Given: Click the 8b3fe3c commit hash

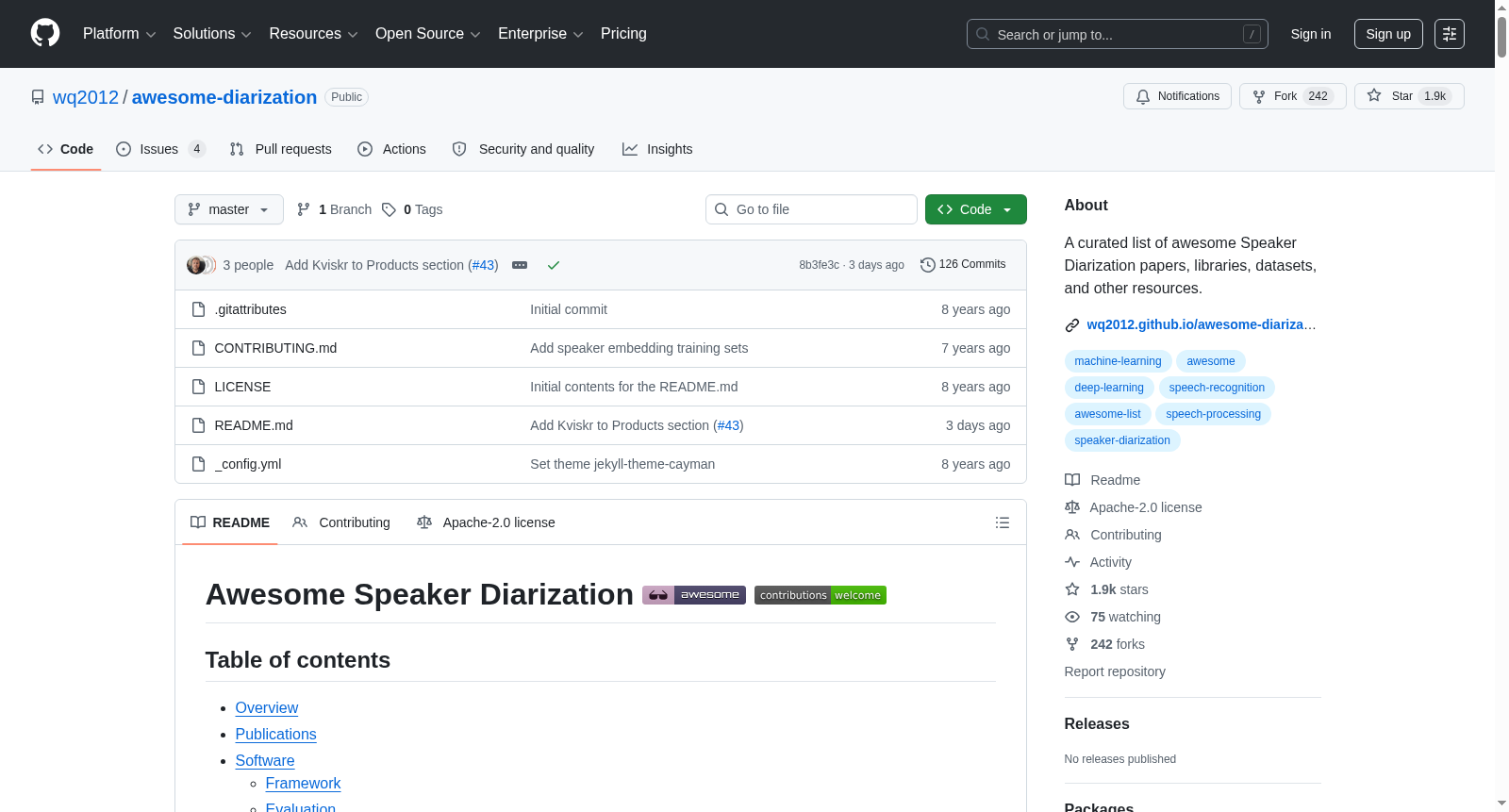Looking at the screenshot, I should (x=819, y=265).
